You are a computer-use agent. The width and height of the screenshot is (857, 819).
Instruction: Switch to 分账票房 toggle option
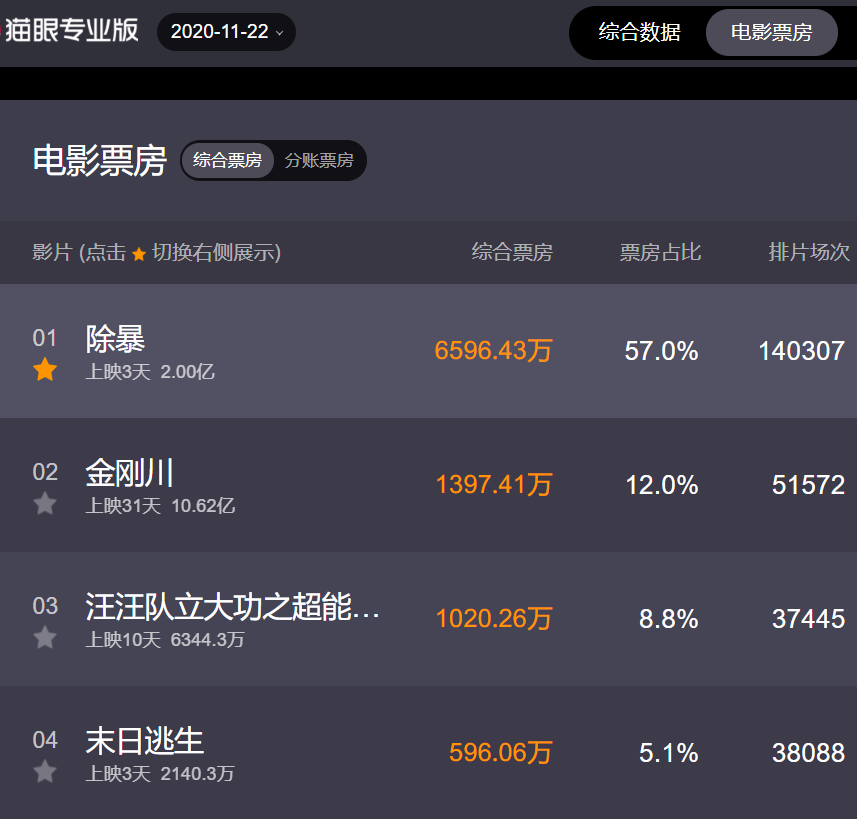(319, 160)
